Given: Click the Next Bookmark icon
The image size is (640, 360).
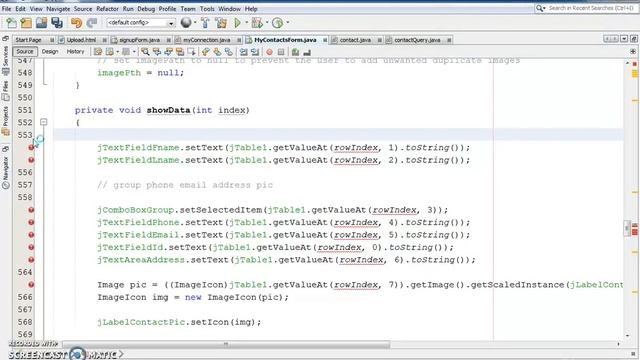Looking at the screenshot, I should (x=217, y=52).
